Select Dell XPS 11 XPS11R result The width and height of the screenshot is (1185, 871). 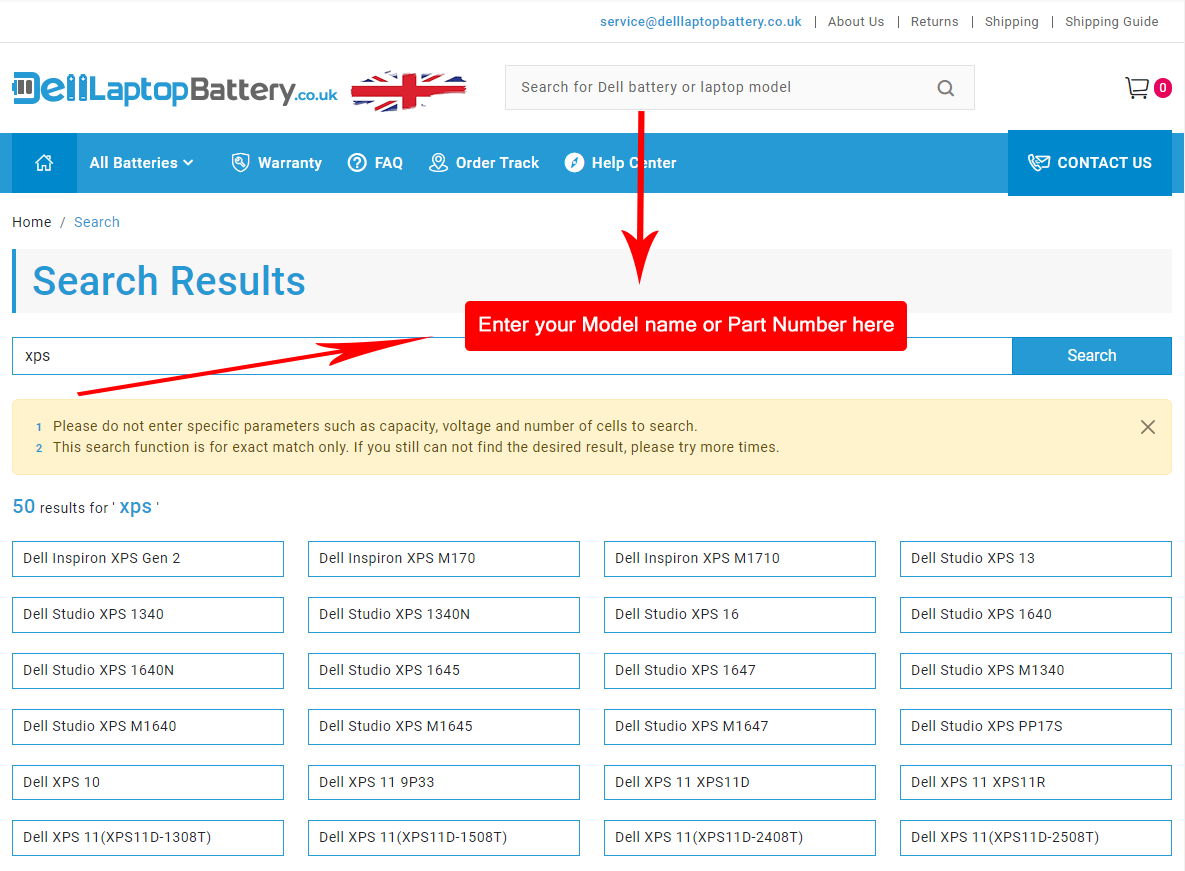[x=1036, y=783]
